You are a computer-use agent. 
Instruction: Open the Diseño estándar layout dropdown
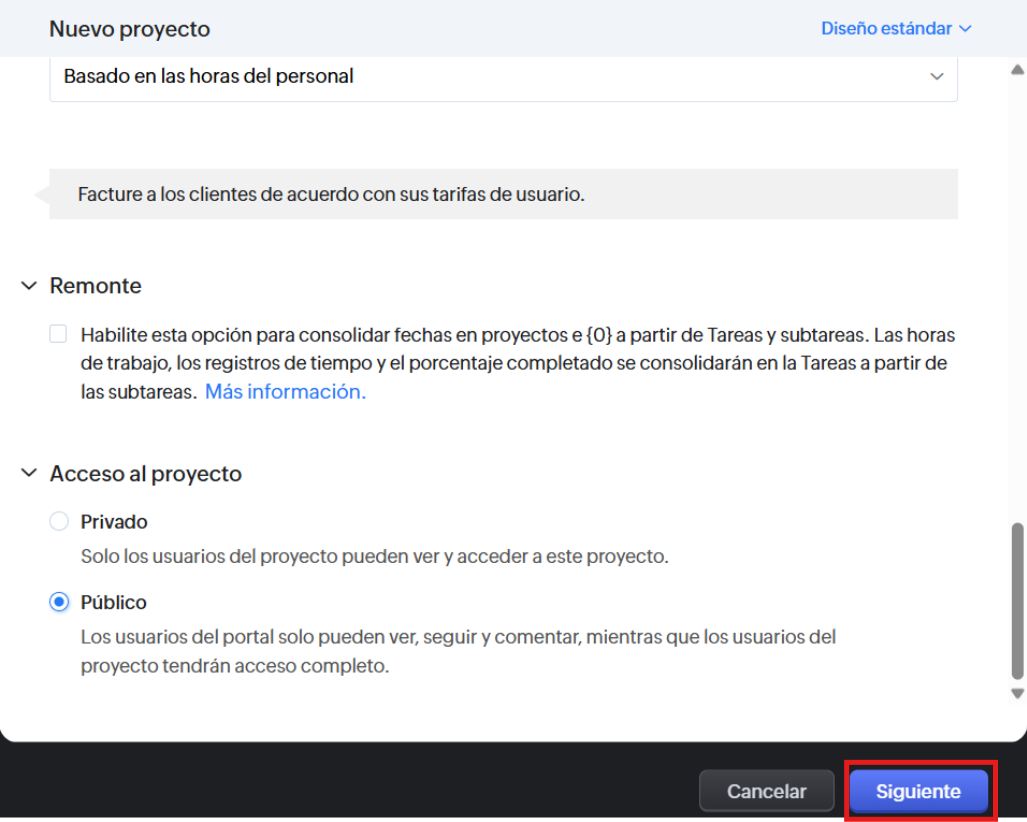click(x=886, y=29)
